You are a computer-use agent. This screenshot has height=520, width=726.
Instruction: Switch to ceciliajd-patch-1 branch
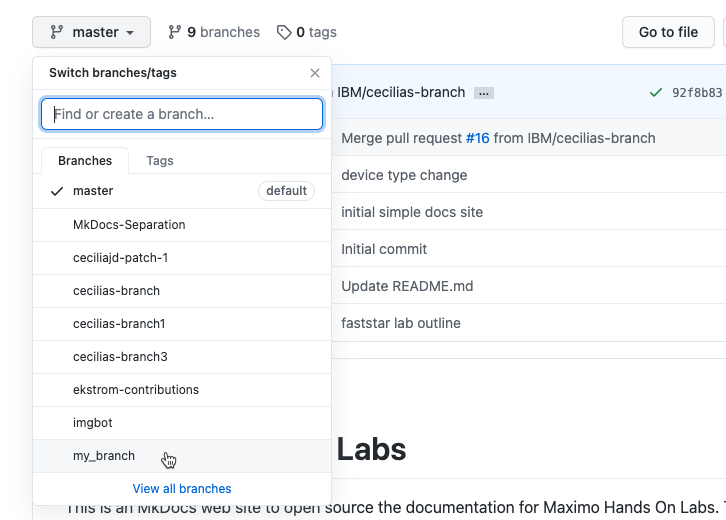tap(182, 257)
